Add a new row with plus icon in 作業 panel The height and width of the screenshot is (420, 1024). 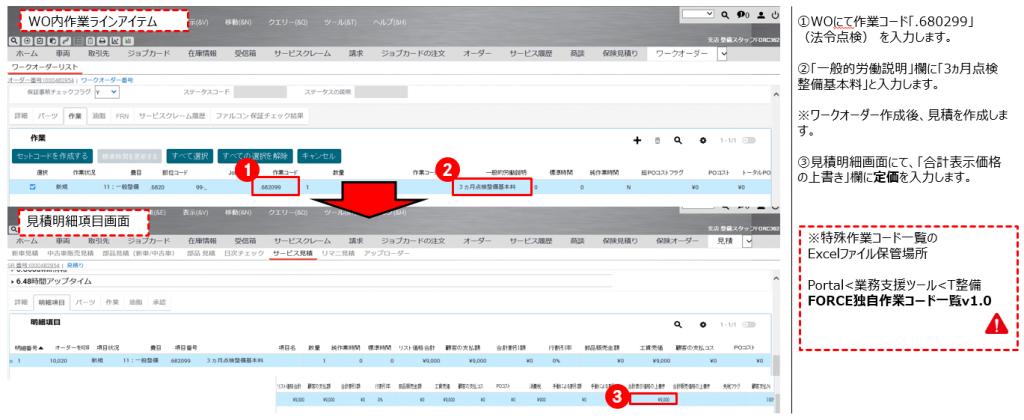pyautogui.click(x=638, y=141)
